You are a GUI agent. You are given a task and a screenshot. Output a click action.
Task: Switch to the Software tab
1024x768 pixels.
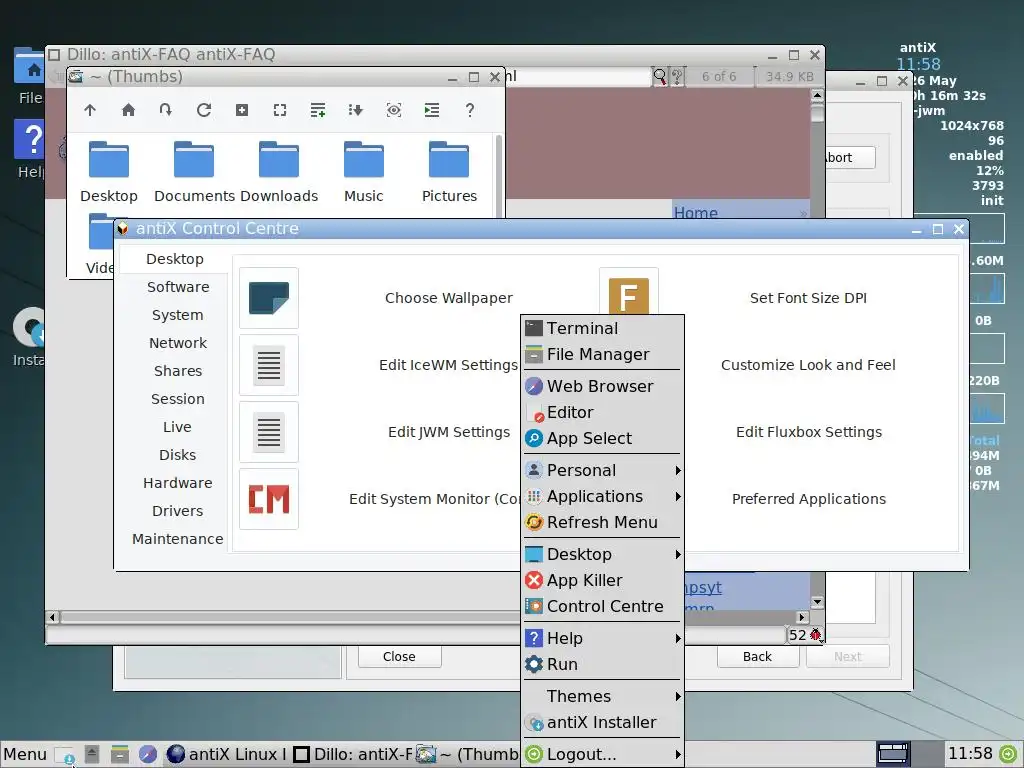178,287
